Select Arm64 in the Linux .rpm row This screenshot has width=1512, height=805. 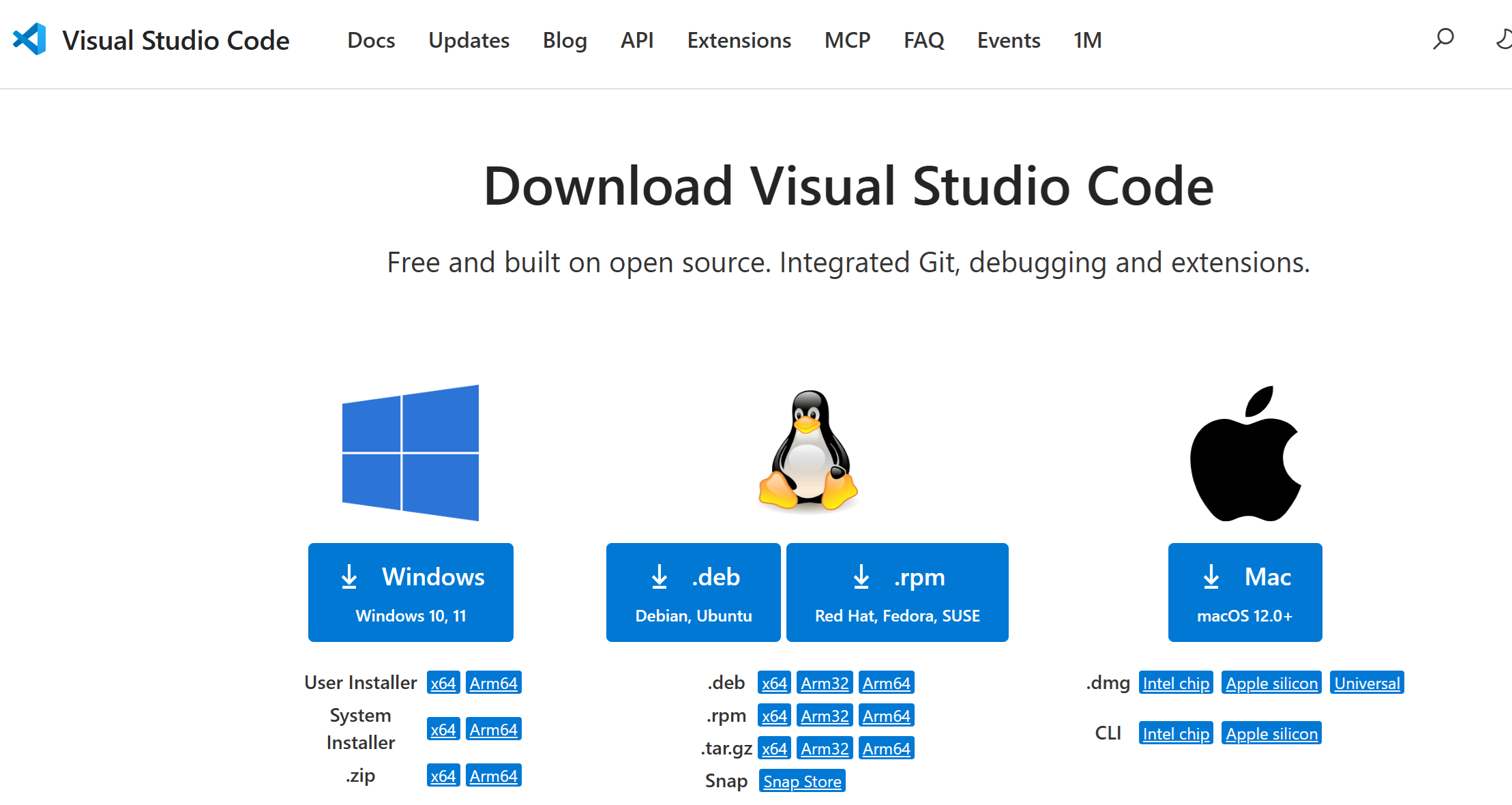(887, 716)
